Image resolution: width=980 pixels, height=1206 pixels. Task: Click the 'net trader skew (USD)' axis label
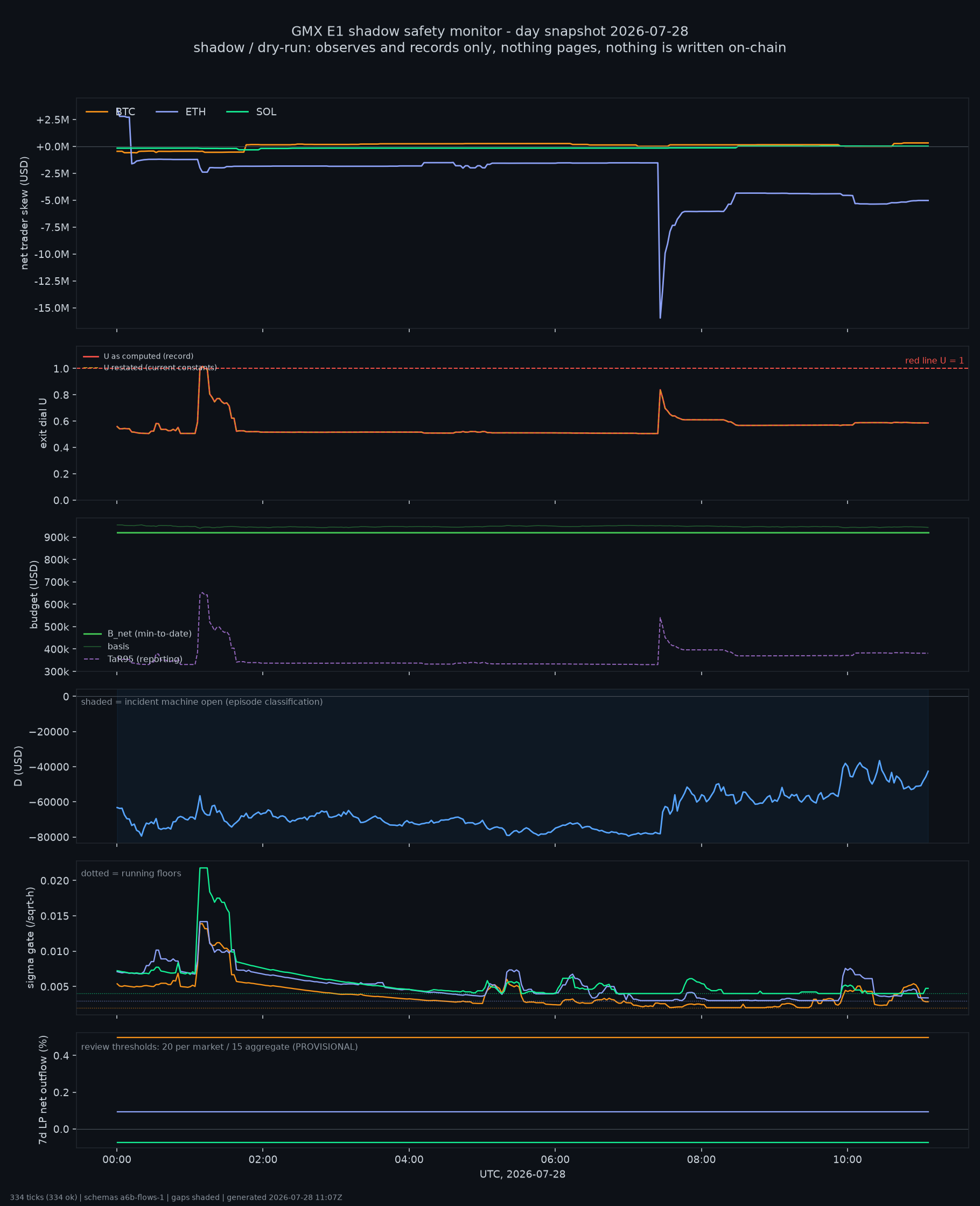pyautogui.click(x=24, y=213)
